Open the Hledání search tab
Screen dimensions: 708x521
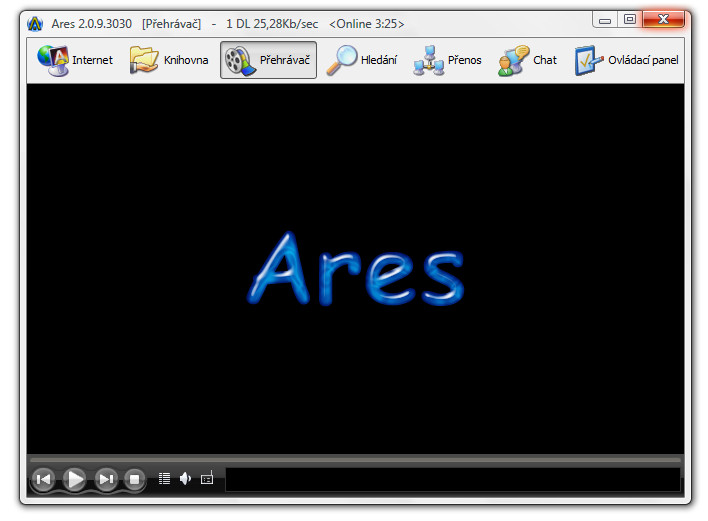[362, 60]
